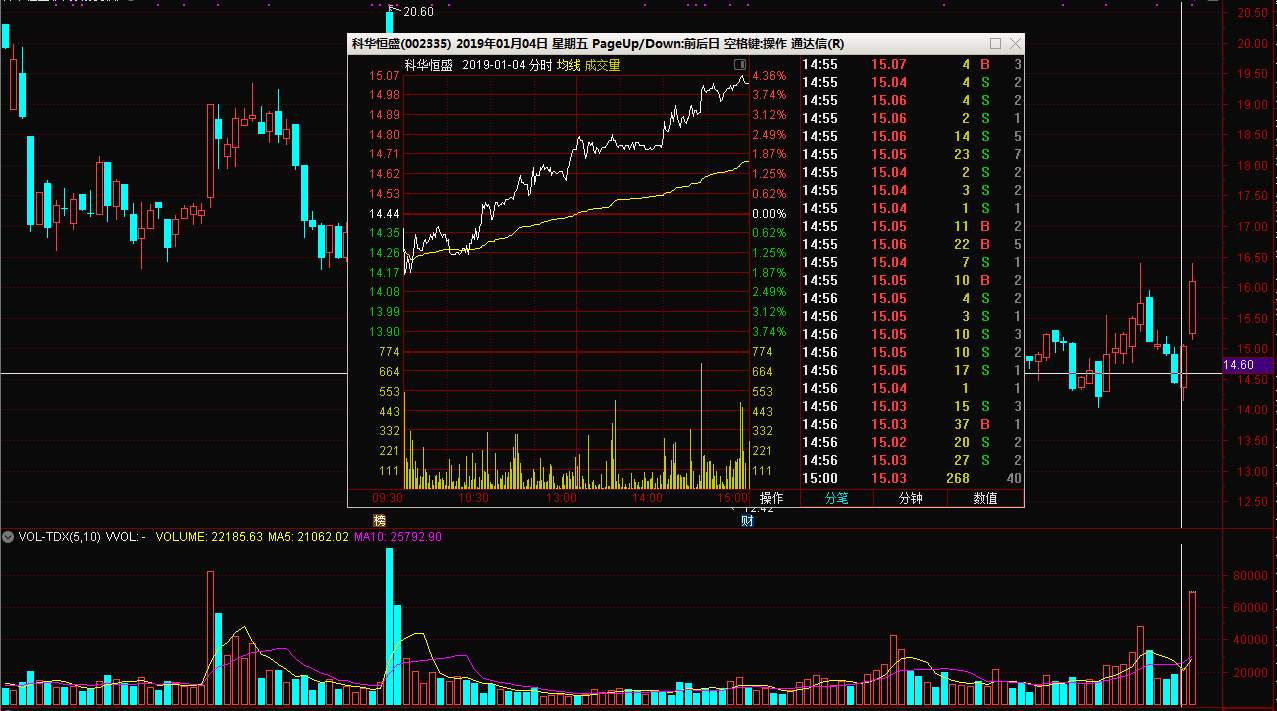The width and height of the screenshot is (1277, 711).
Task: Click the 财 financial marker icon
Action: [x=746, y=520]
